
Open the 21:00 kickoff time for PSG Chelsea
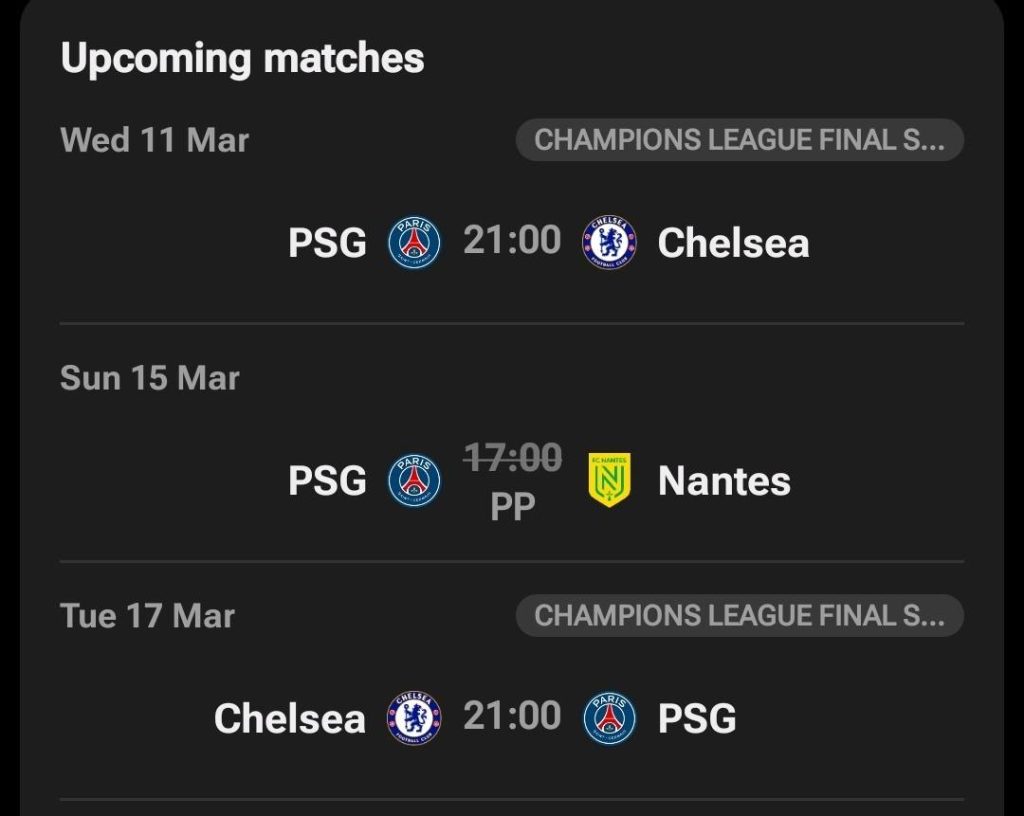[513, 242]
